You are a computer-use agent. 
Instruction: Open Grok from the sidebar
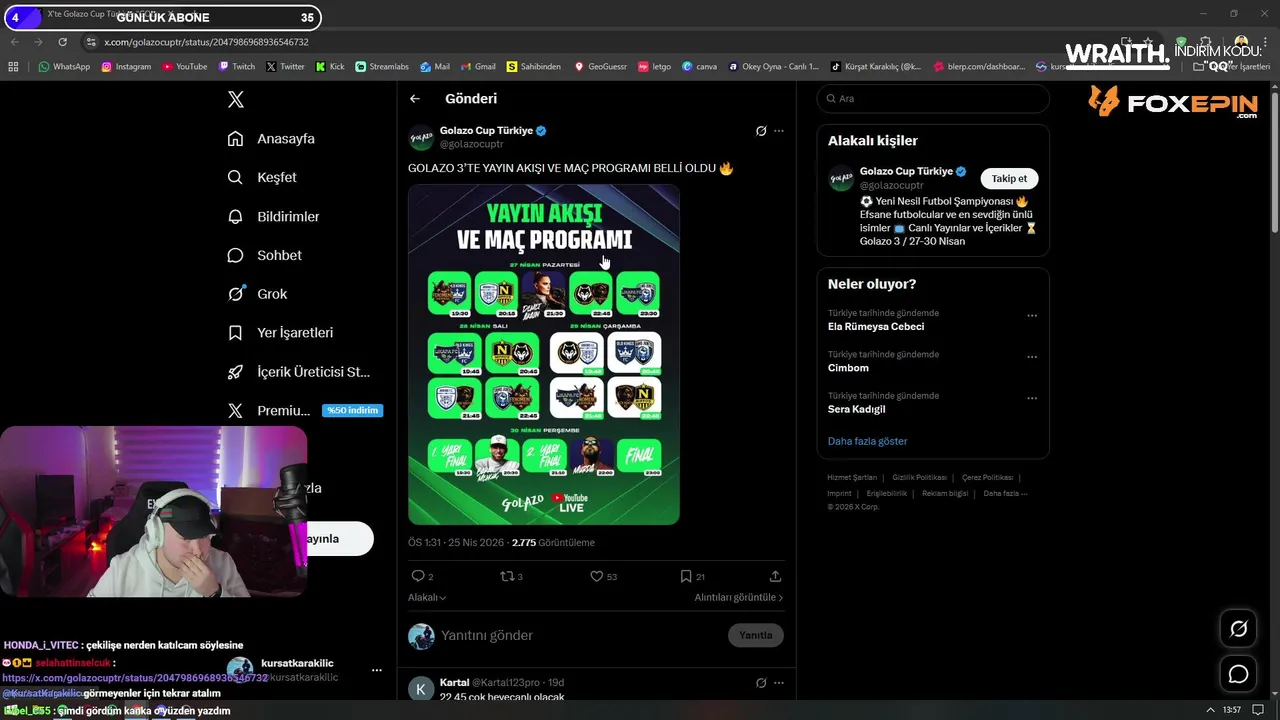click(x=257, y=294)
